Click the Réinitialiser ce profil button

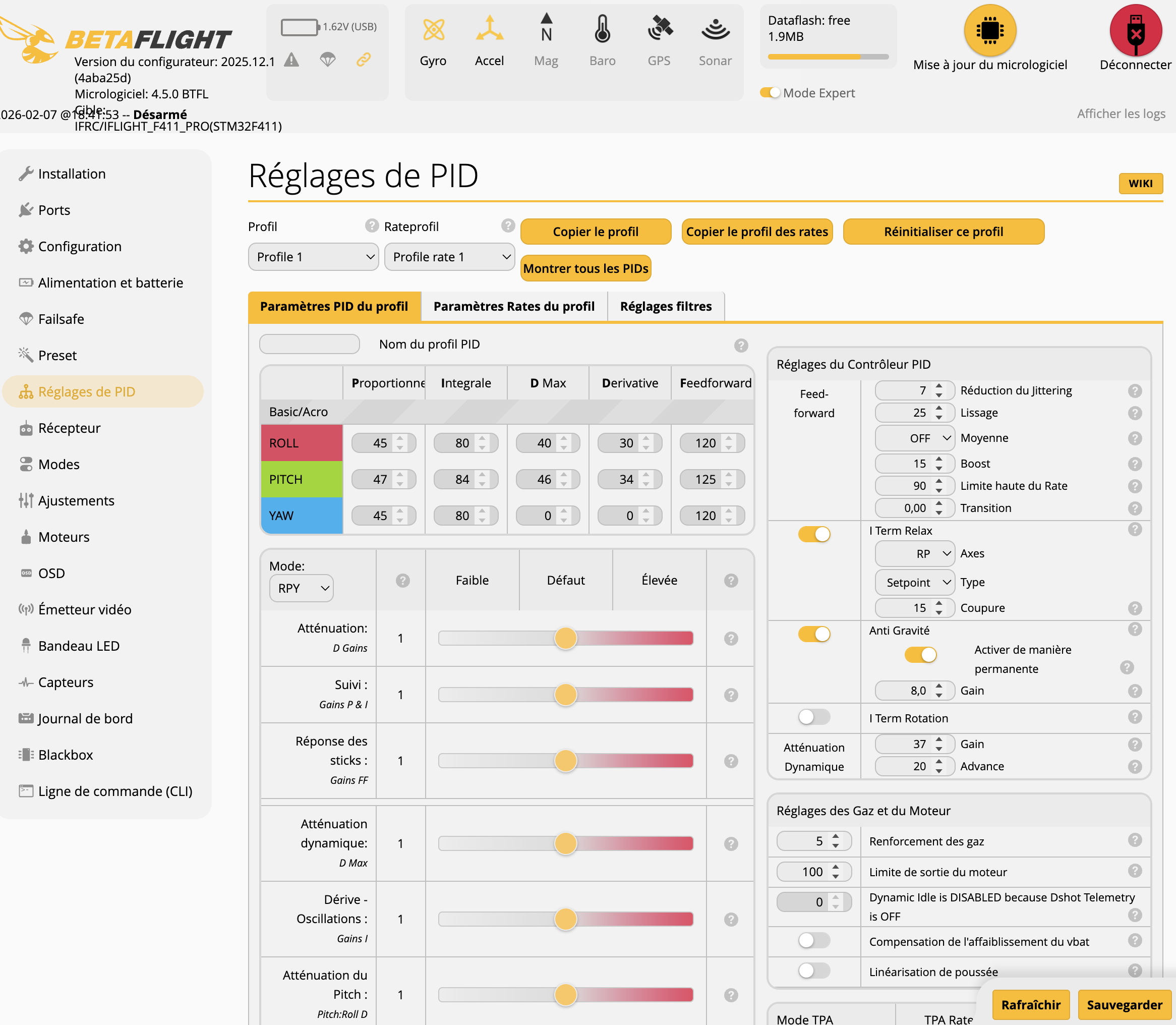point(943,232)
